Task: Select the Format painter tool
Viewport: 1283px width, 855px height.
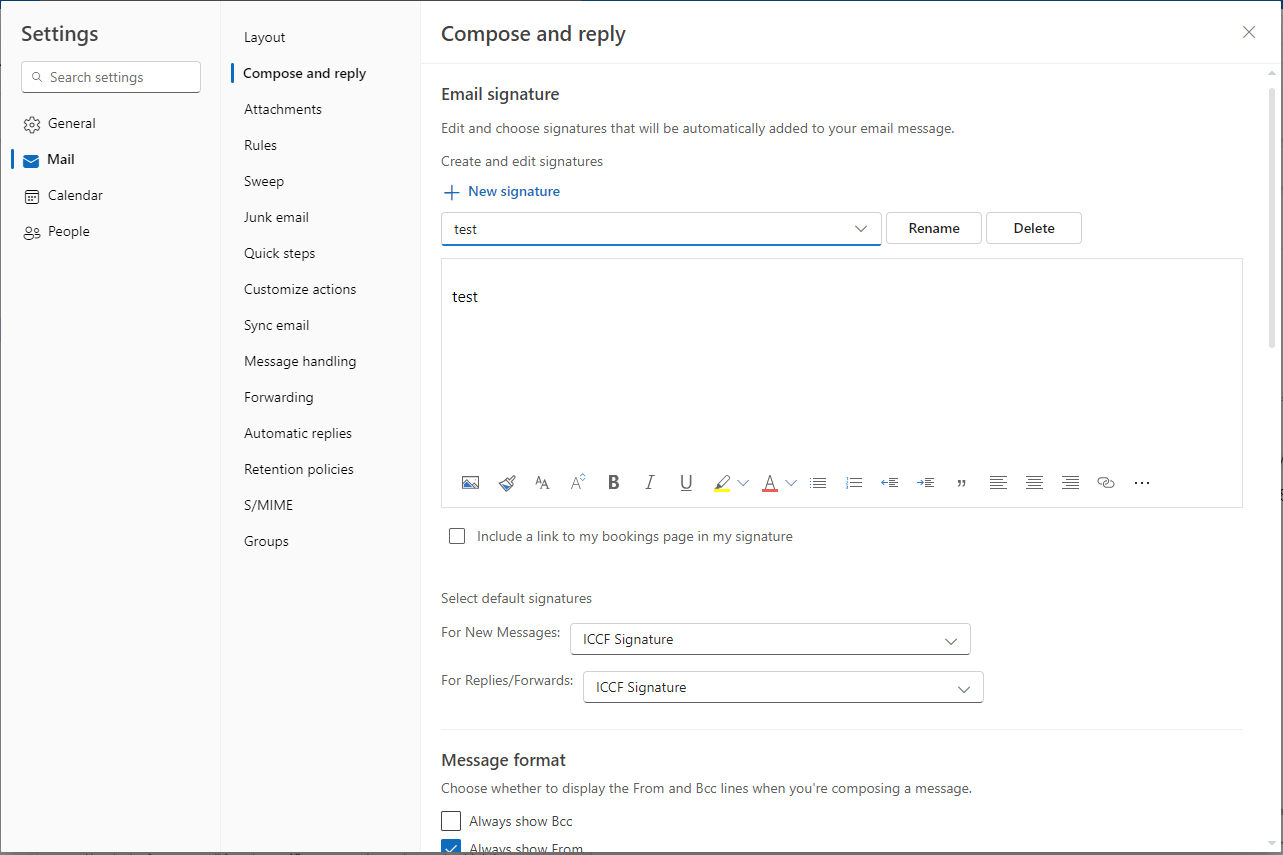Action: (506, 482)
